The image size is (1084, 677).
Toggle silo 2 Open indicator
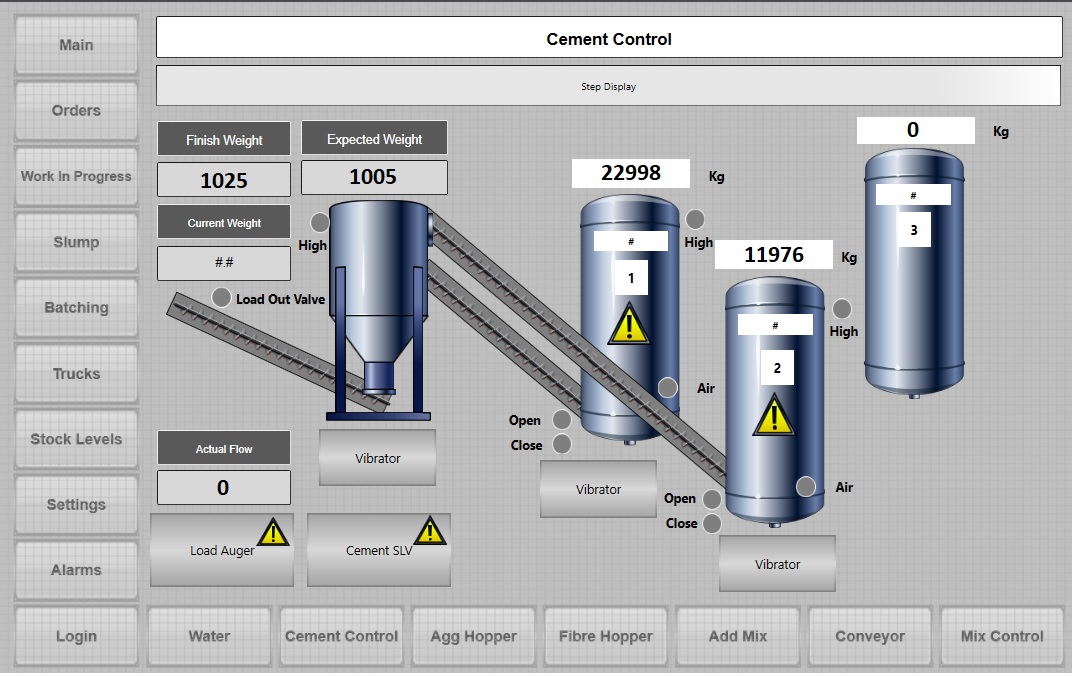pos(712,499)
